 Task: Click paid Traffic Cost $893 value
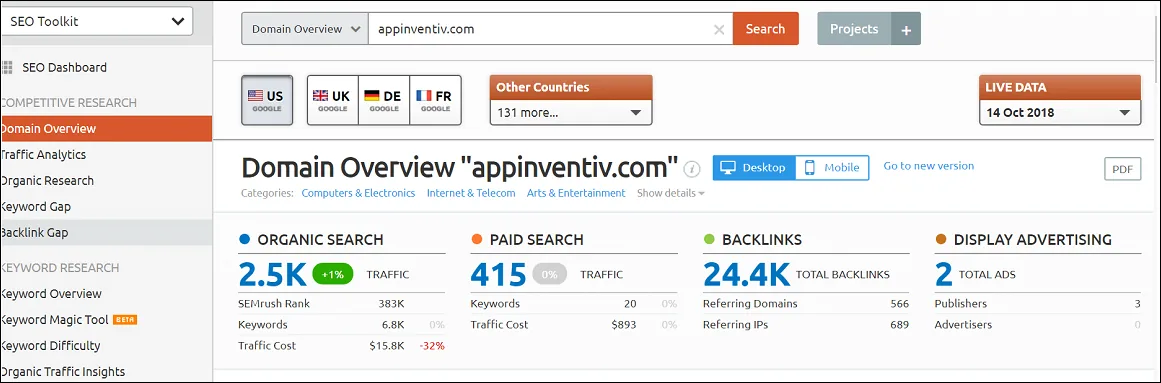click(x=624, y=324)
